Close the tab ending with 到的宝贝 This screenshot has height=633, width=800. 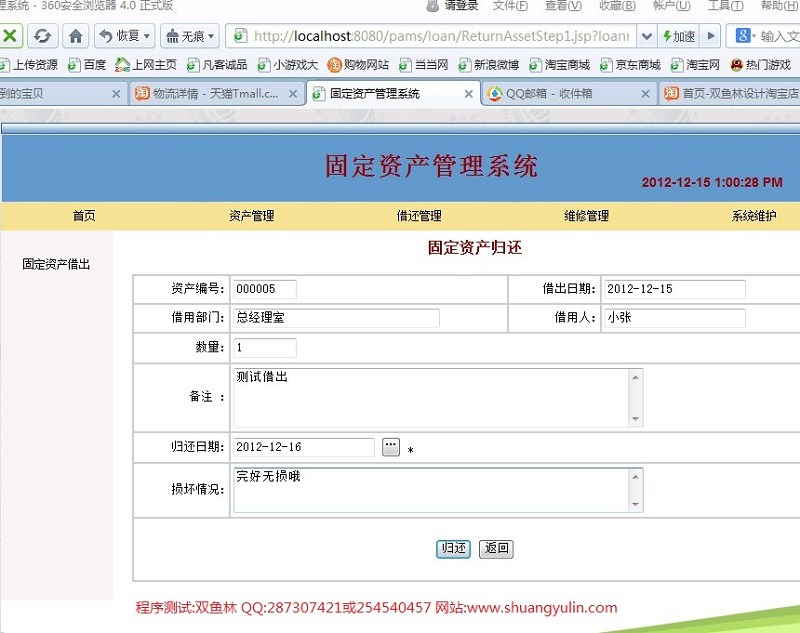116,94
